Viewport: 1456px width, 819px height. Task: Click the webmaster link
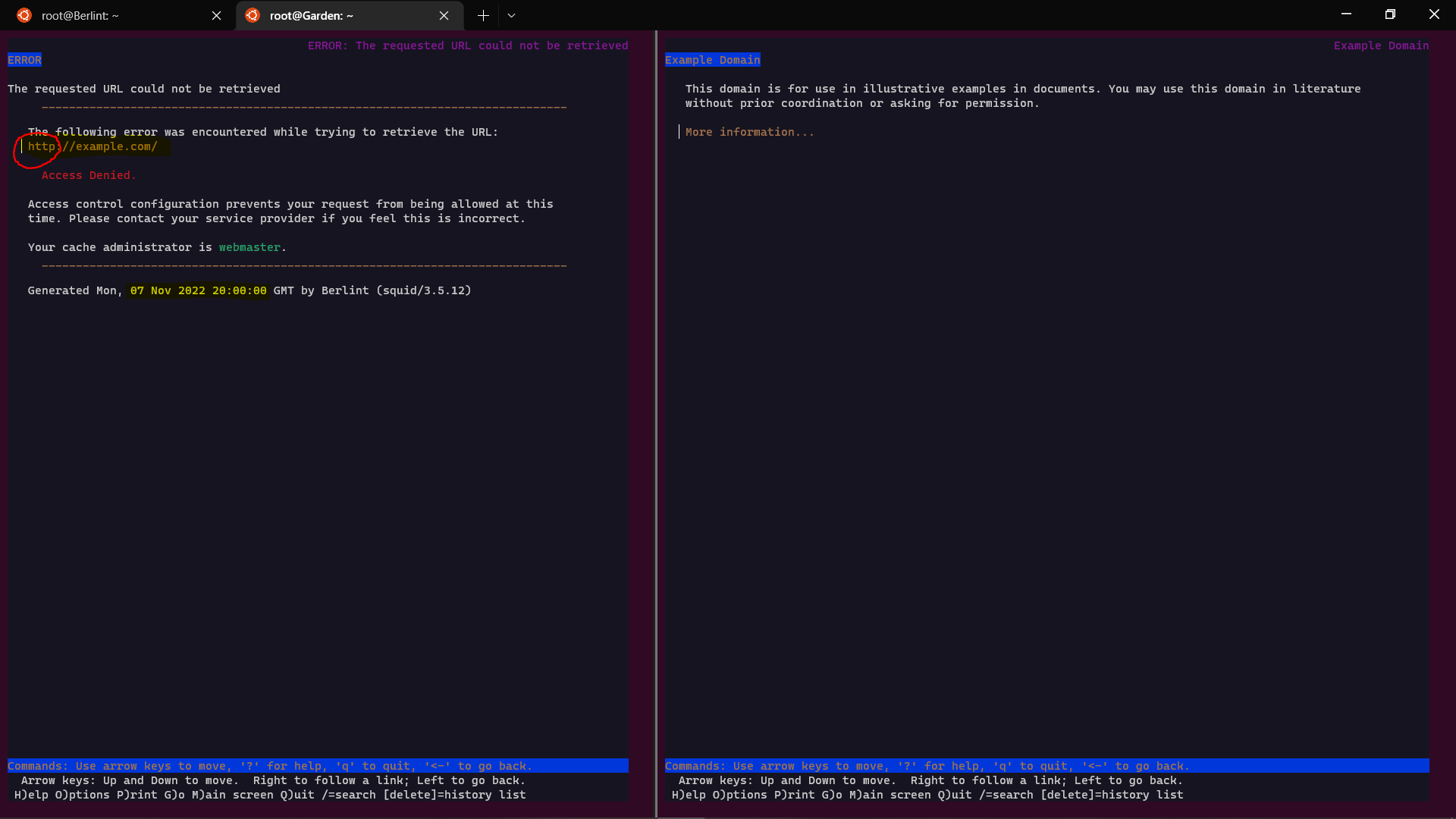pyautogui.click(x=249, y=247)
